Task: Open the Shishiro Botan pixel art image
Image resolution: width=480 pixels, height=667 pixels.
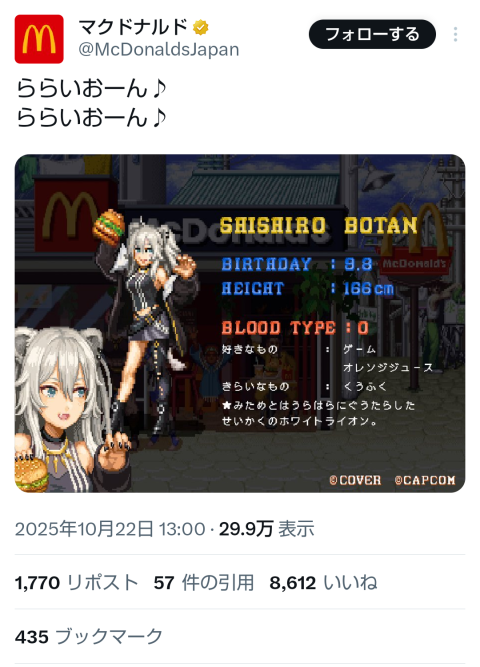Action: click(240, 323)
